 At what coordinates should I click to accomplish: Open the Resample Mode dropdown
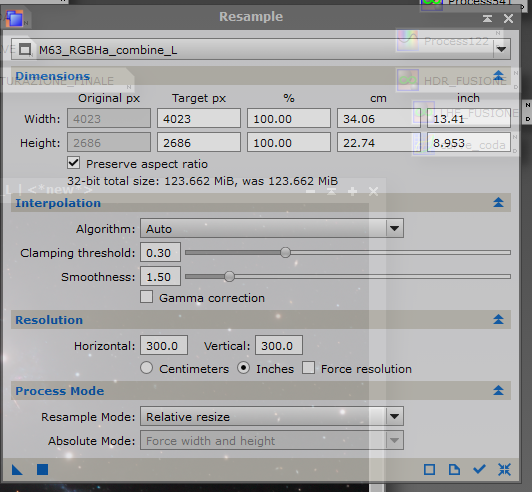[x=272, y=416]
